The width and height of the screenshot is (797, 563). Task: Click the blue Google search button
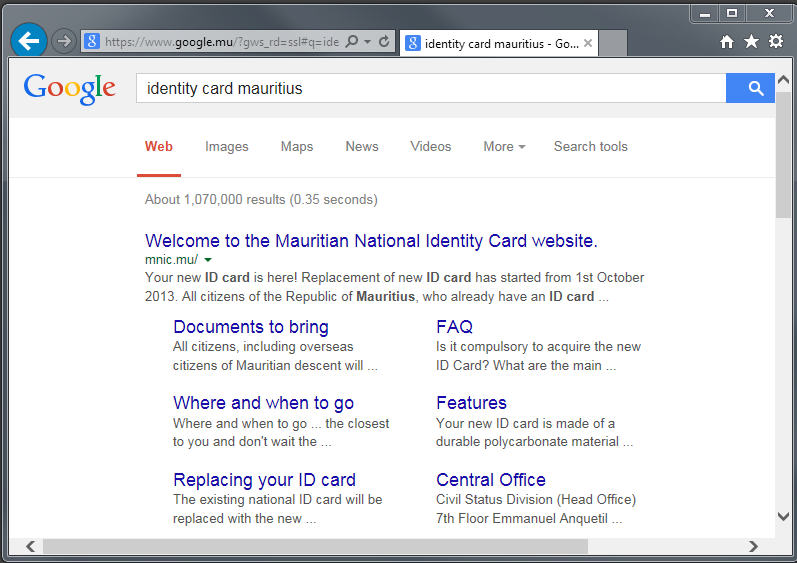coord(750,88)
